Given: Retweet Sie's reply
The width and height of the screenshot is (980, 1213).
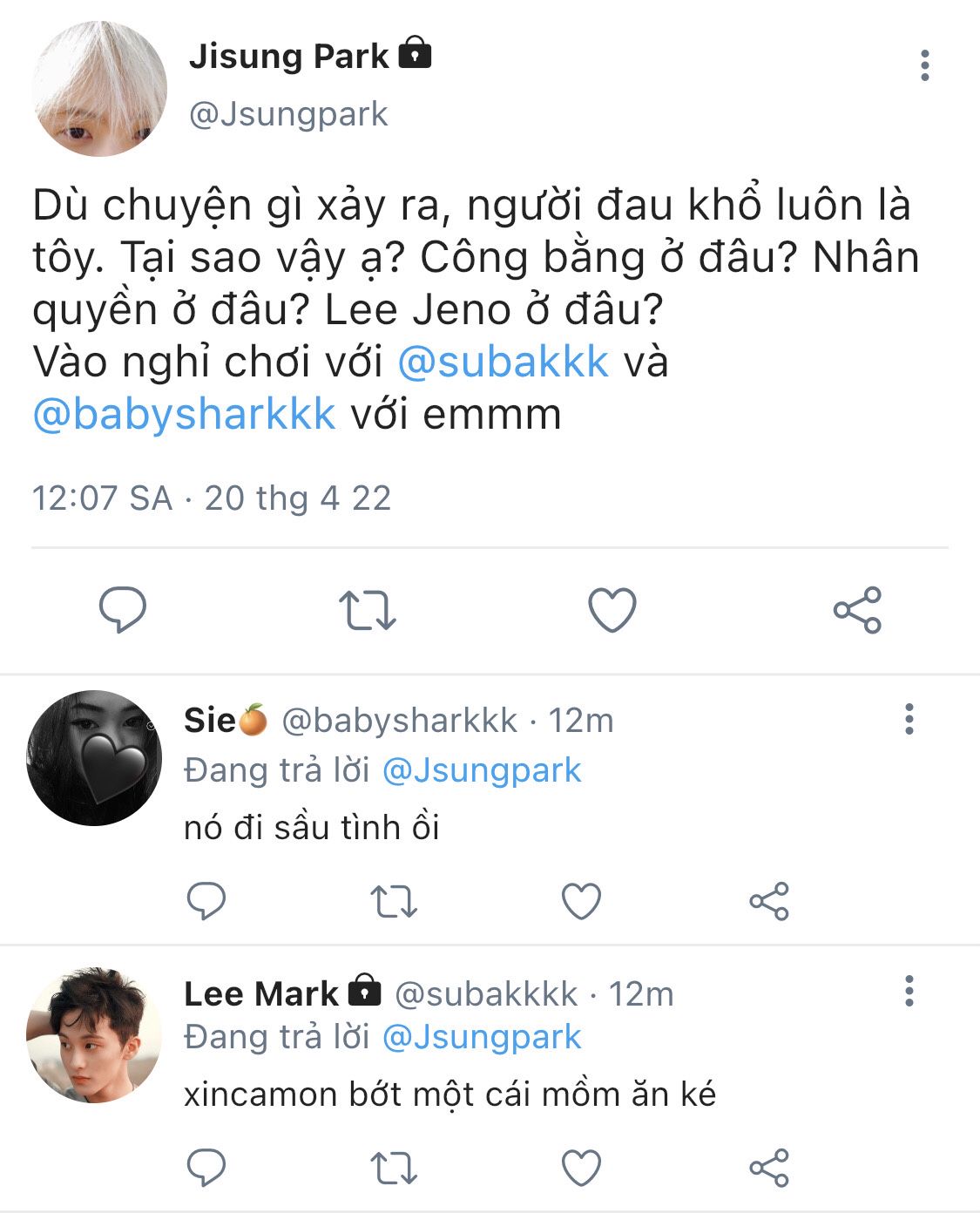Looking at the screenshot, I should click(394, 902).
